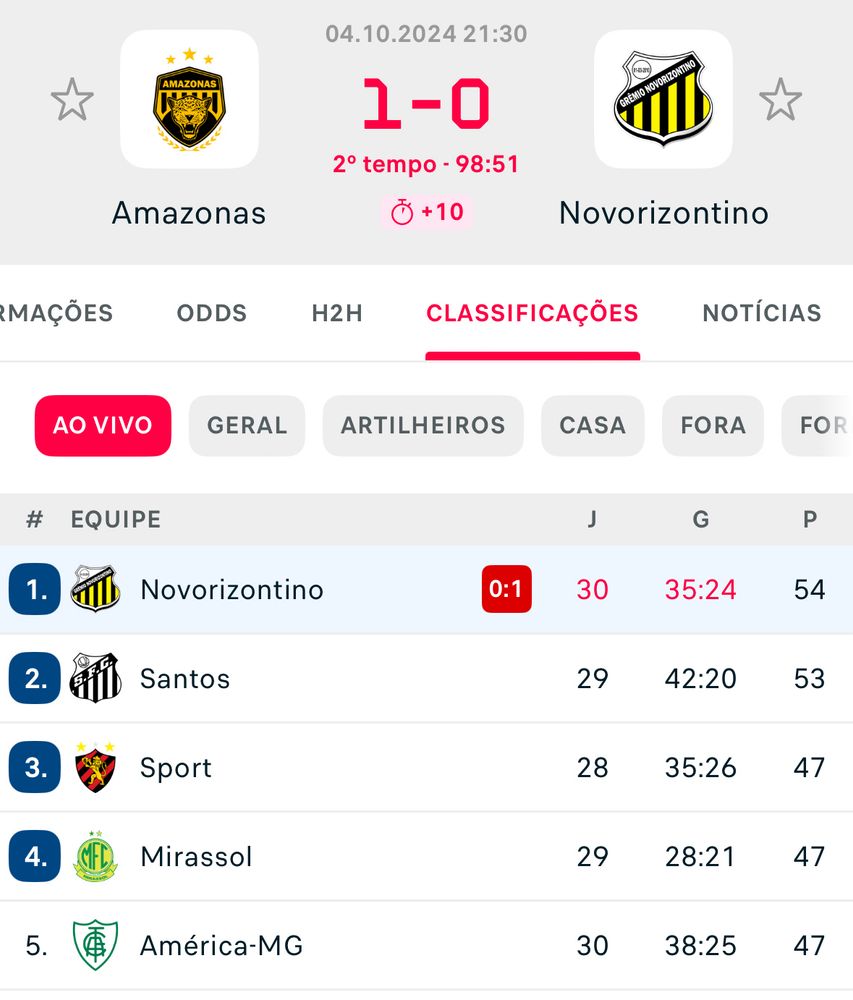Click the Sport club crest
The image size is (853, 1000).
pyautogui.click(x=95, y=767)
